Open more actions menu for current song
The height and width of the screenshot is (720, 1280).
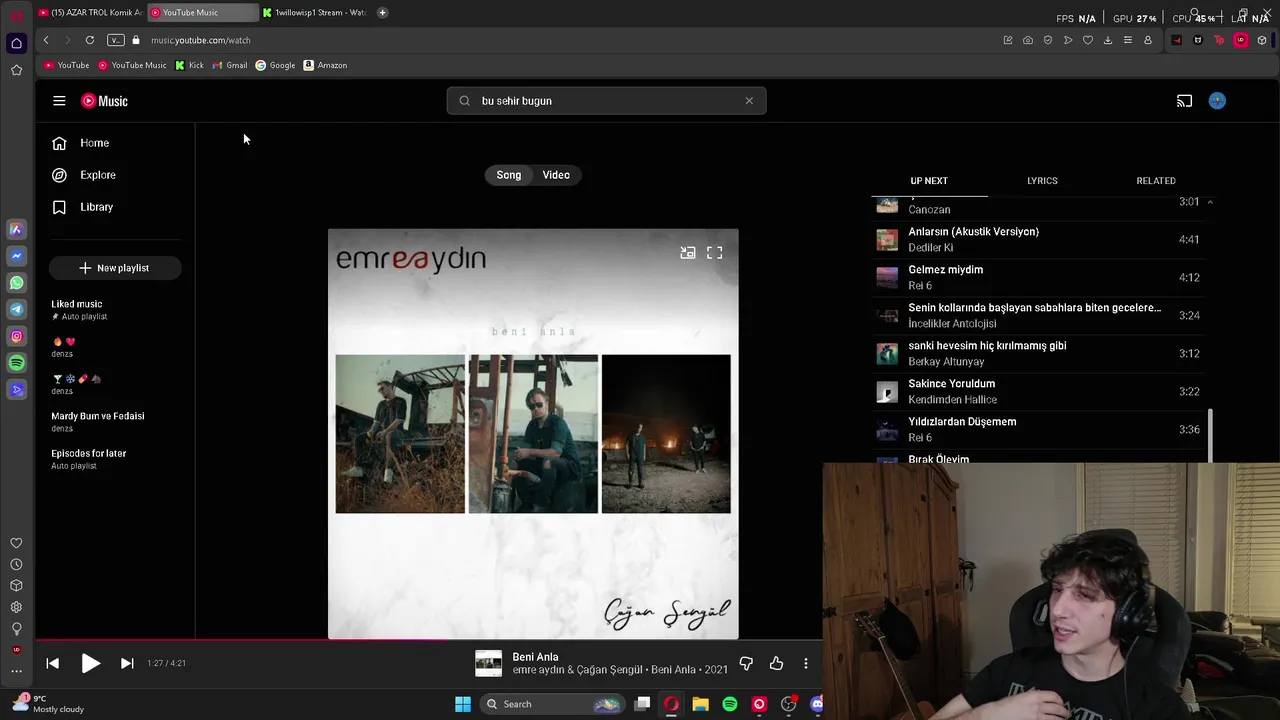806,663
